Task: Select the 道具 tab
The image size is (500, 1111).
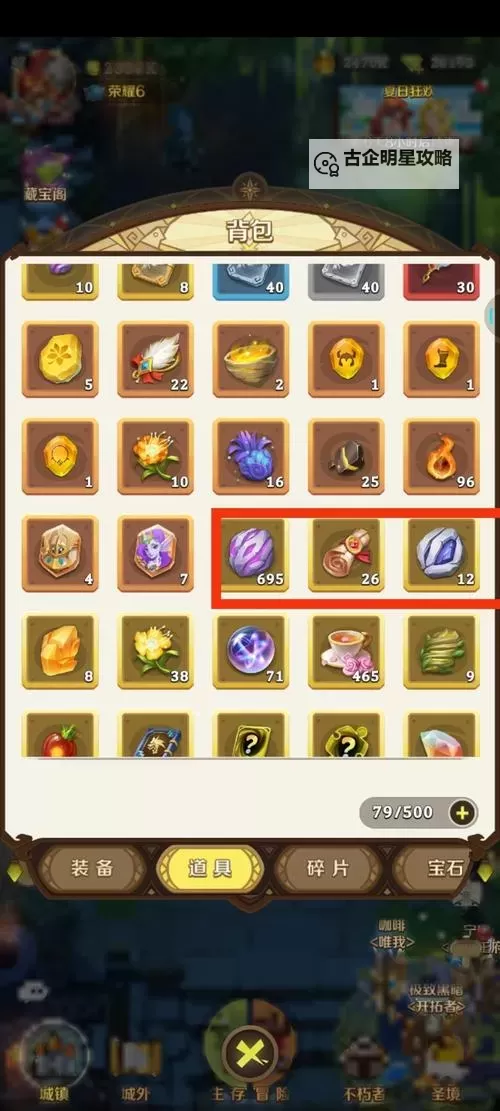Action: [210, 868]
